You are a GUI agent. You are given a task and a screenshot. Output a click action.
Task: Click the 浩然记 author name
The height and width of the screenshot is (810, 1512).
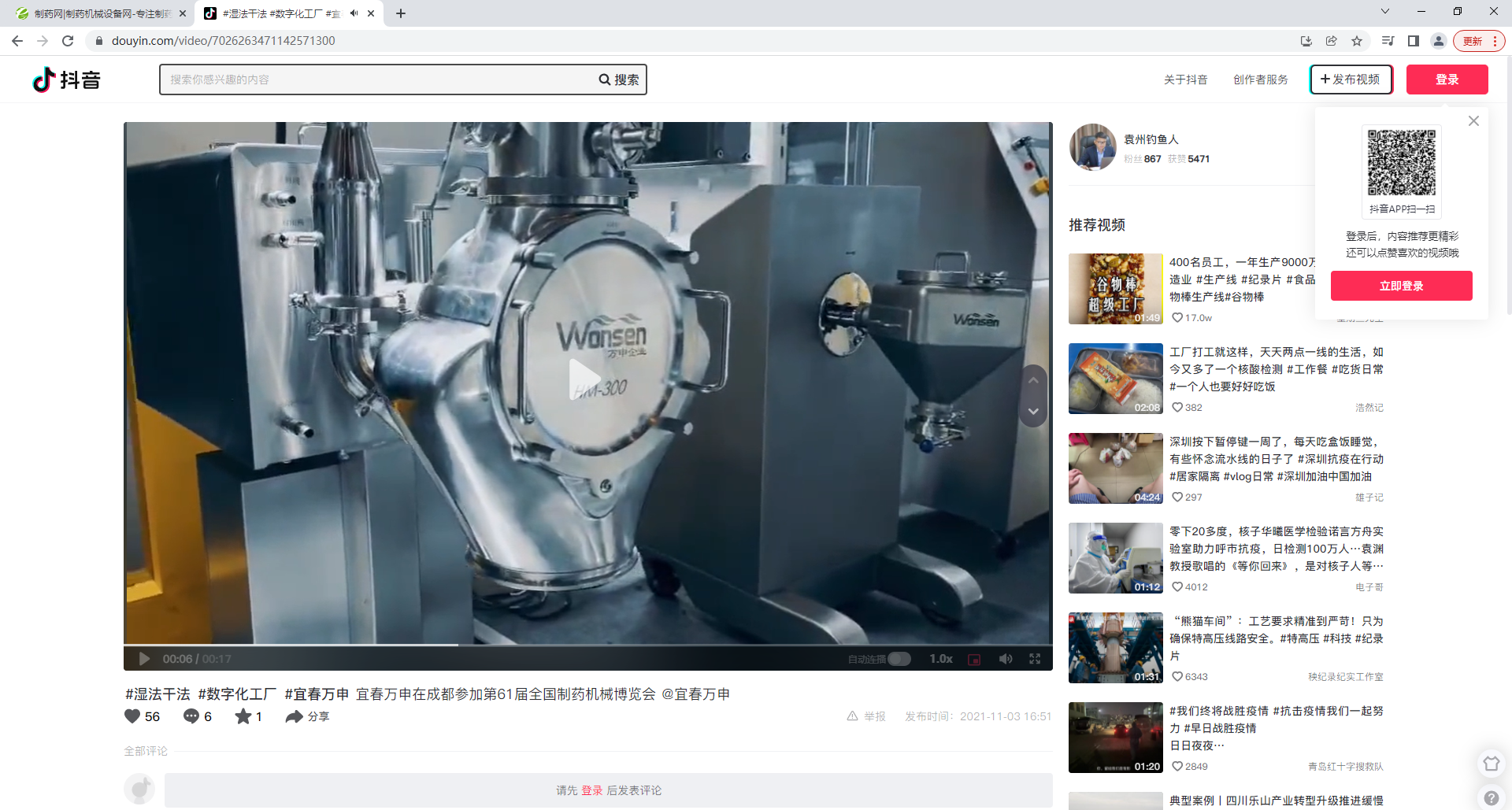(x=1369, y=408)
